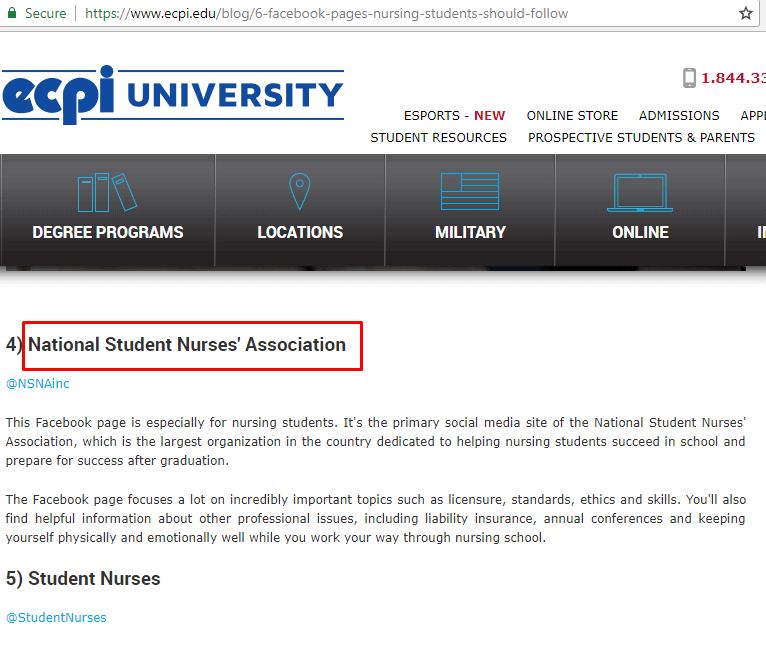The height and width of the screenshot is (648, 766).
Task: Go to ONLINE STORE
Action: [572, 116]
